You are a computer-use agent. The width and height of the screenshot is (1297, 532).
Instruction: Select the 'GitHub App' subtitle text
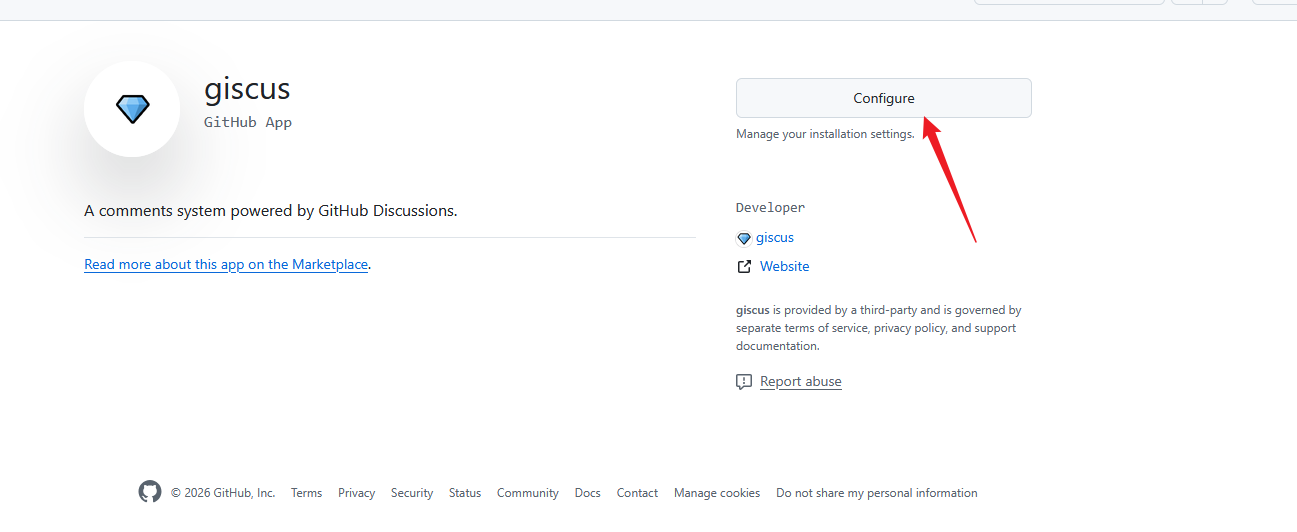pyautogui.click(x=248, y=123)
